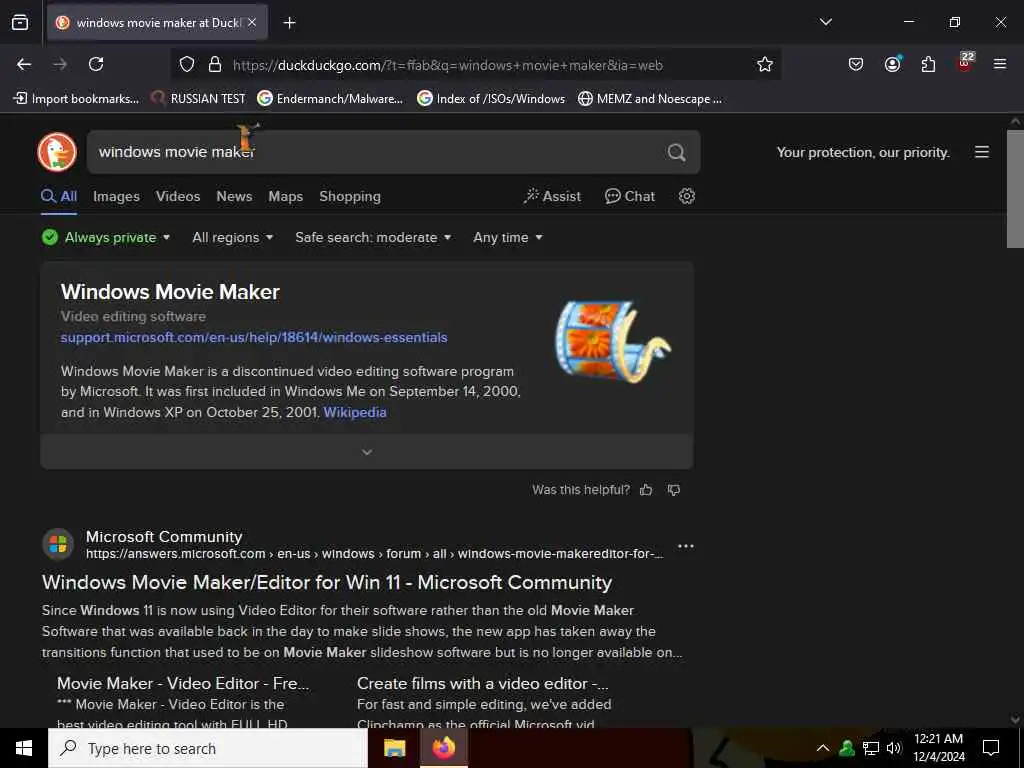
Task: Open the network tray icon
Action: tap(871, 748)
